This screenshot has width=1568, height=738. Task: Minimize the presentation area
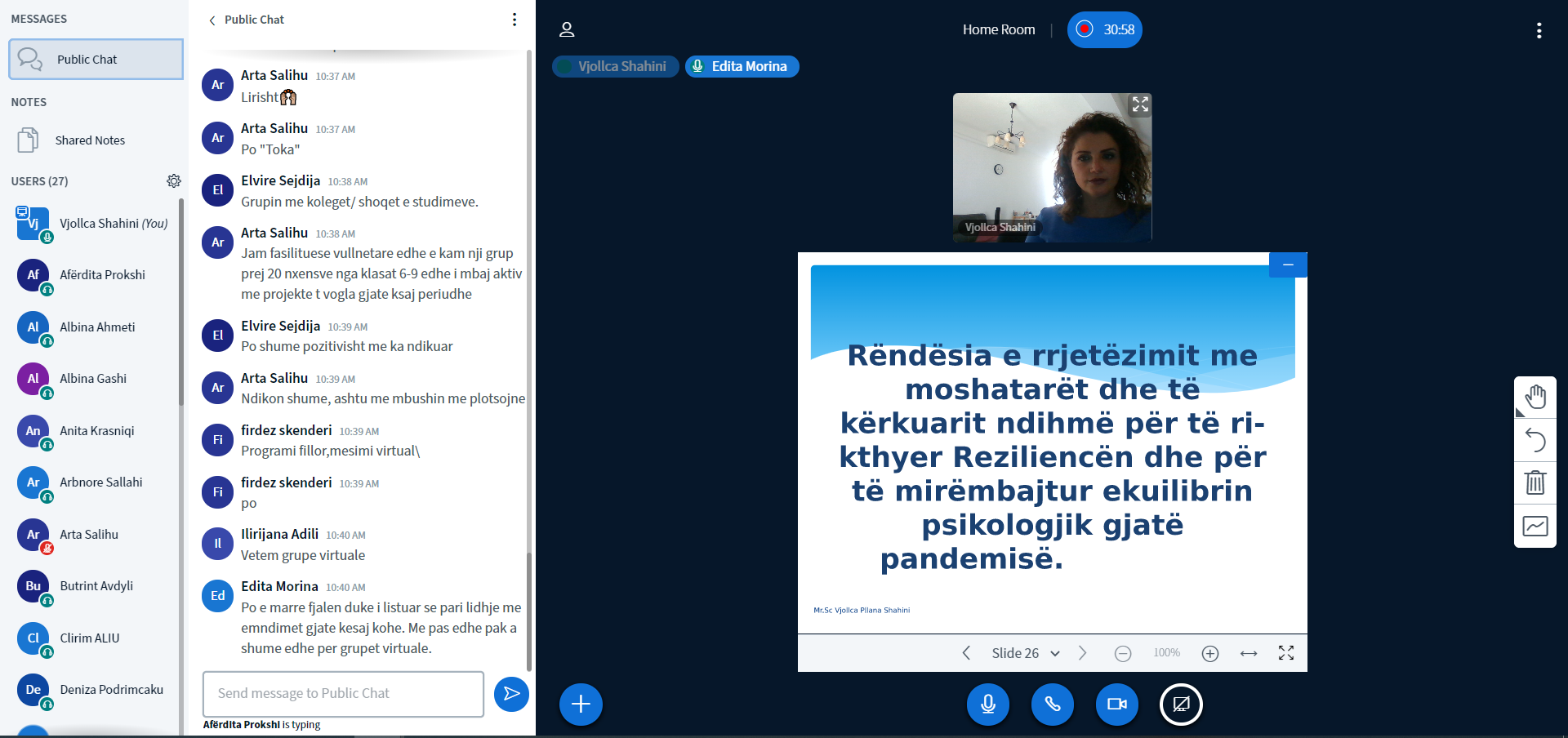pos(1288,265)
